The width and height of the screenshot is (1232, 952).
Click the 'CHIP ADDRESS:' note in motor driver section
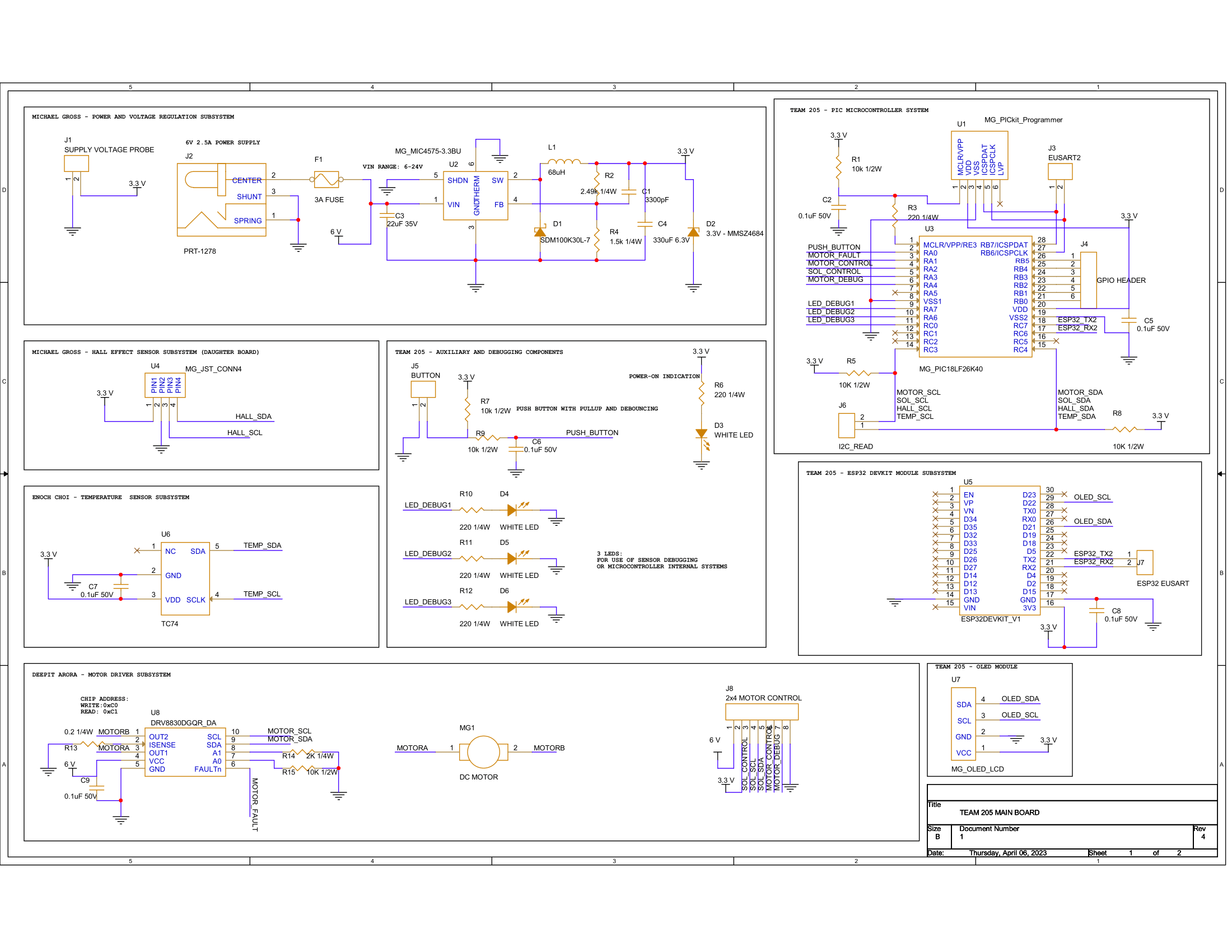(104, 699)
